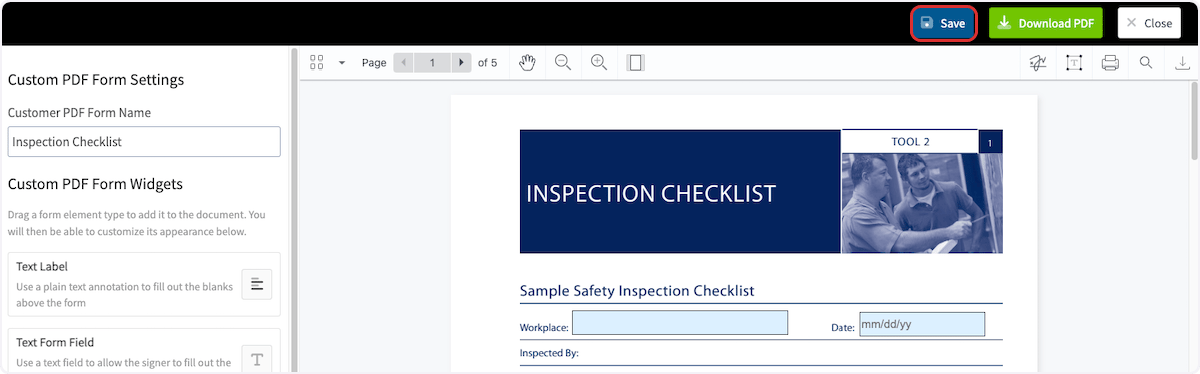
Task: Zoom in on the PDF
Action: 599,62
